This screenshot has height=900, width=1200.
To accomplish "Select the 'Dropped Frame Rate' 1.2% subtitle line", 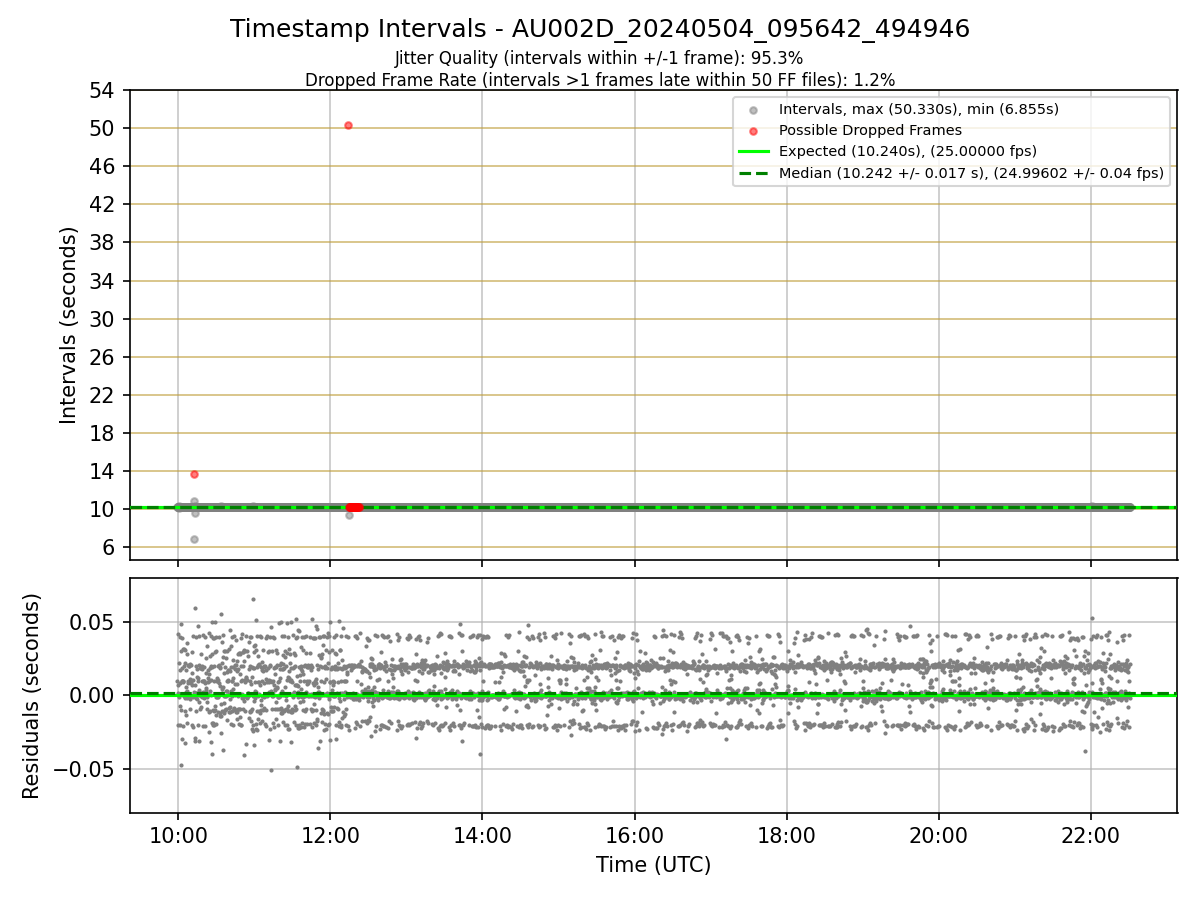I will point(600,79).
